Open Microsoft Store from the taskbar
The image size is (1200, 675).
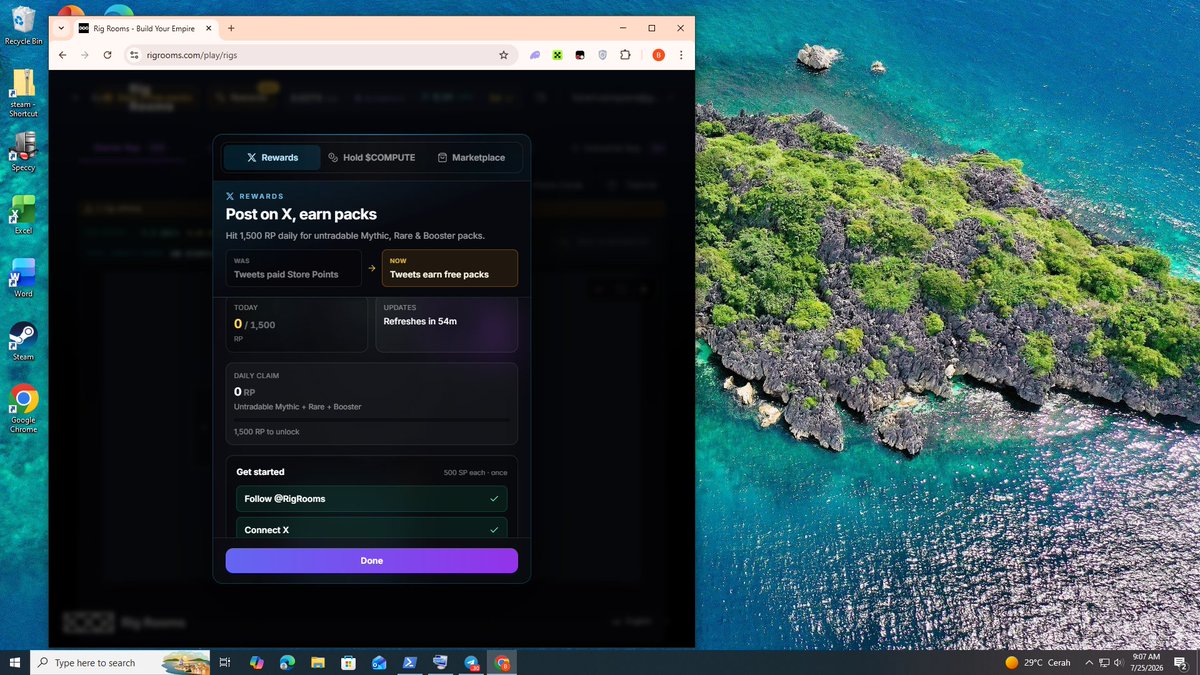point(348,662)
